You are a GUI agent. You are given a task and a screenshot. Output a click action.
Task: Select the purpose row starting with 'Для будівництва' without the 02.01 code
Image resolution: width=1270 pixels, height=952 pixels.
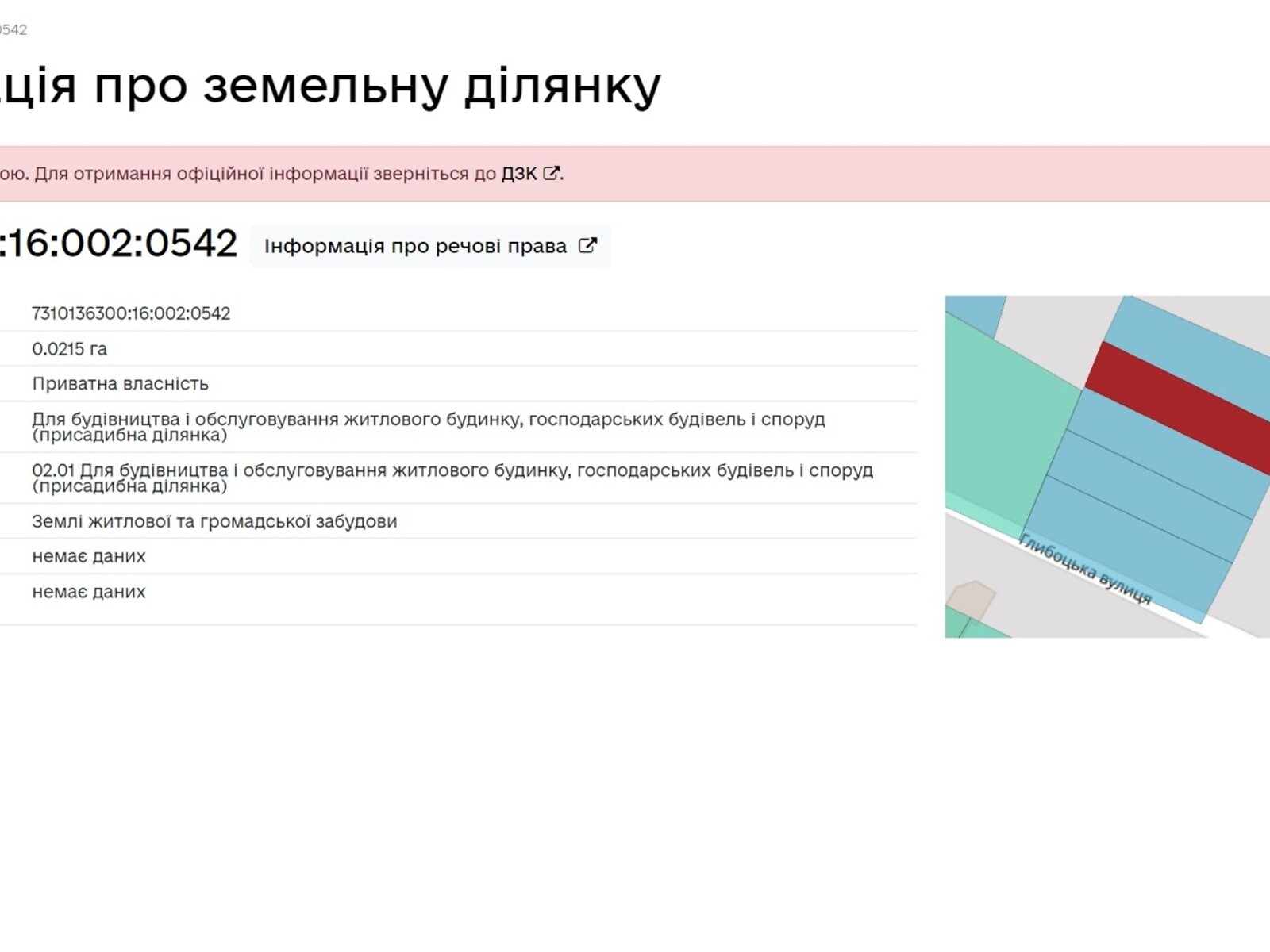[x=429, y=427]
